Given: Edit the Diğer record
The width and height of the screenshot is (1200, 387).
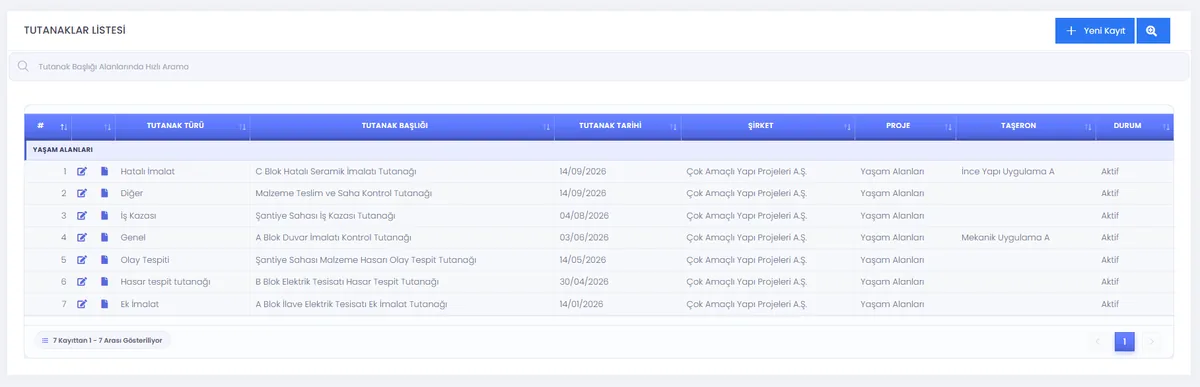Looking at the screenshot, I should coord(82,193).
